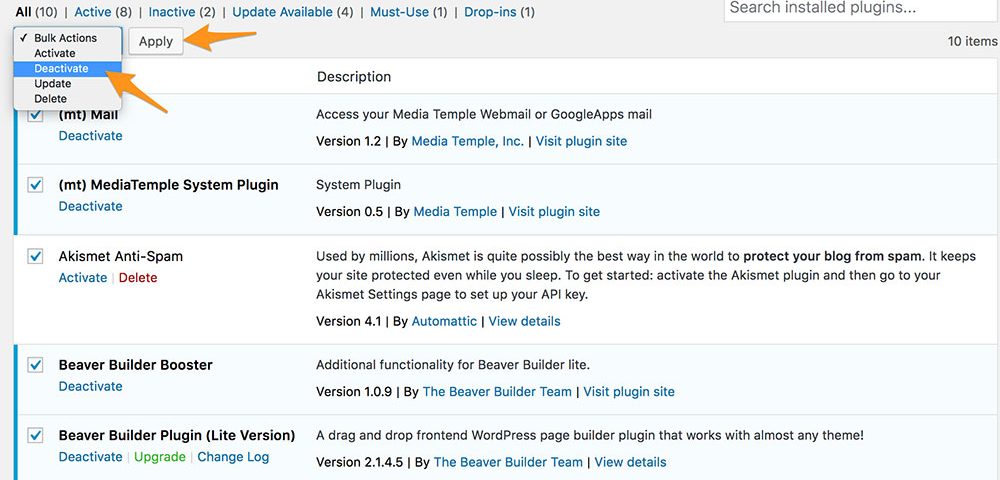The image size is (1000, 480).
Task: Click Beaver Builder Plugin (Lite Version) name
Action: pyautogui.click(x=177, y=435)
